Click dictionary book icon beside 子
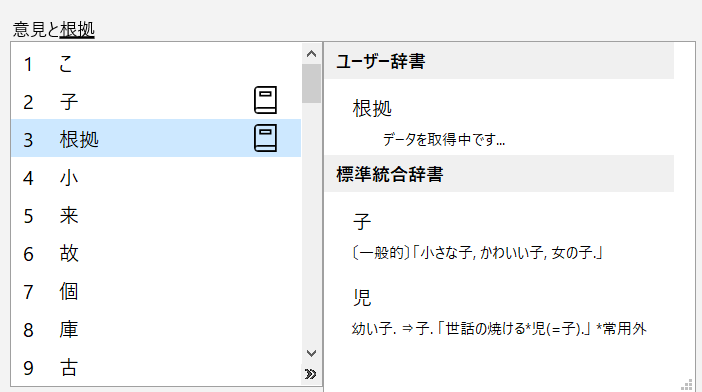Screen dimensions: 702x392 pos(265,100)
